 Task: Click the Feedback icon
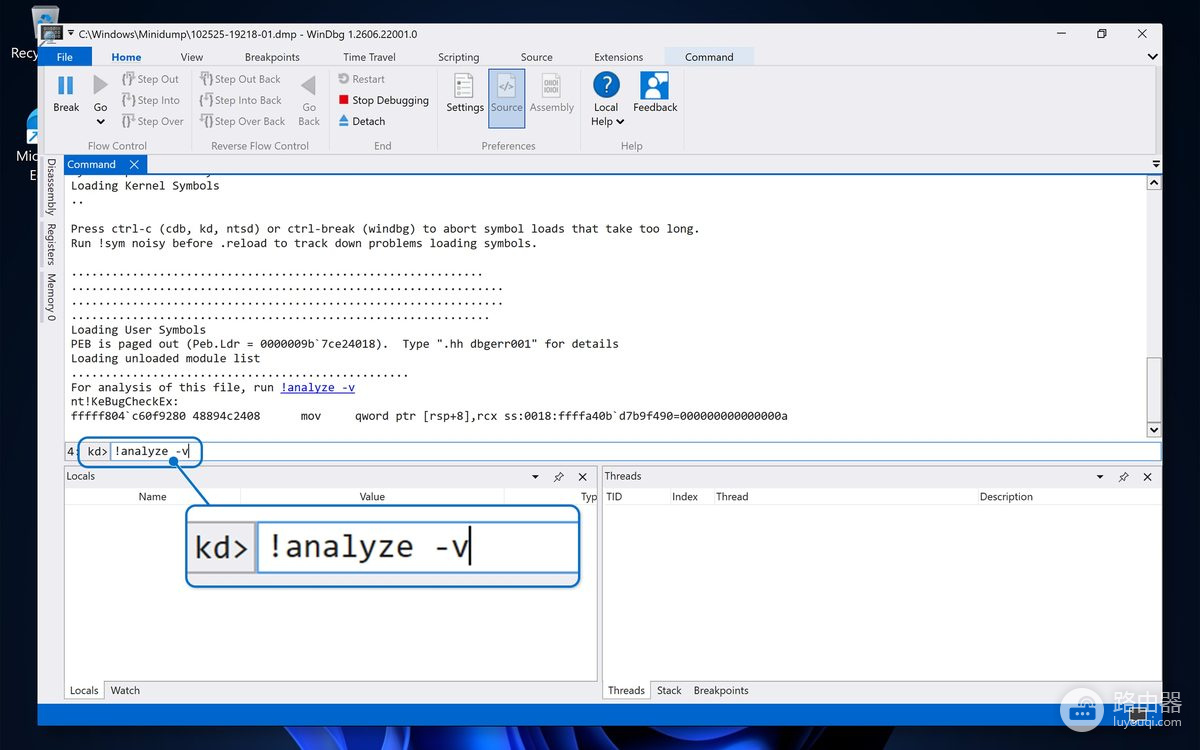pos(655,86)
